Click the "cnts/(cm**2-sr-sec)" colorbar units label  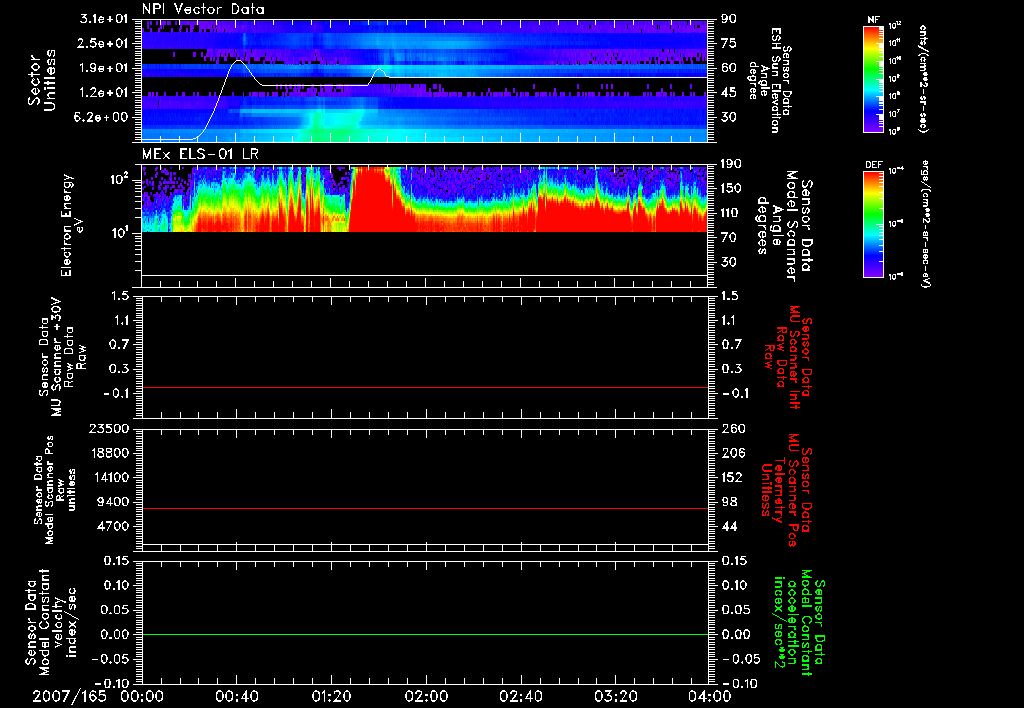[x=923, y=79]
